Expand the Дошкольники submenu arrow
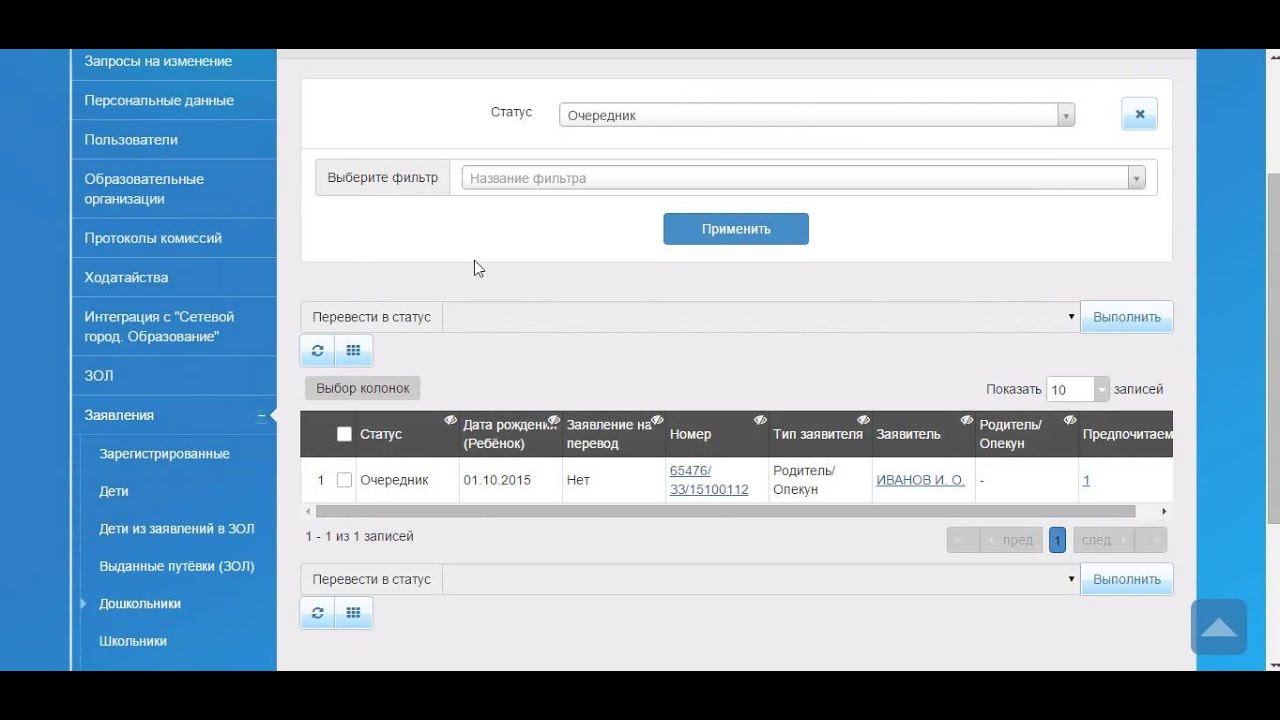Screen dimensions: 1280x720 pos(84,603)
